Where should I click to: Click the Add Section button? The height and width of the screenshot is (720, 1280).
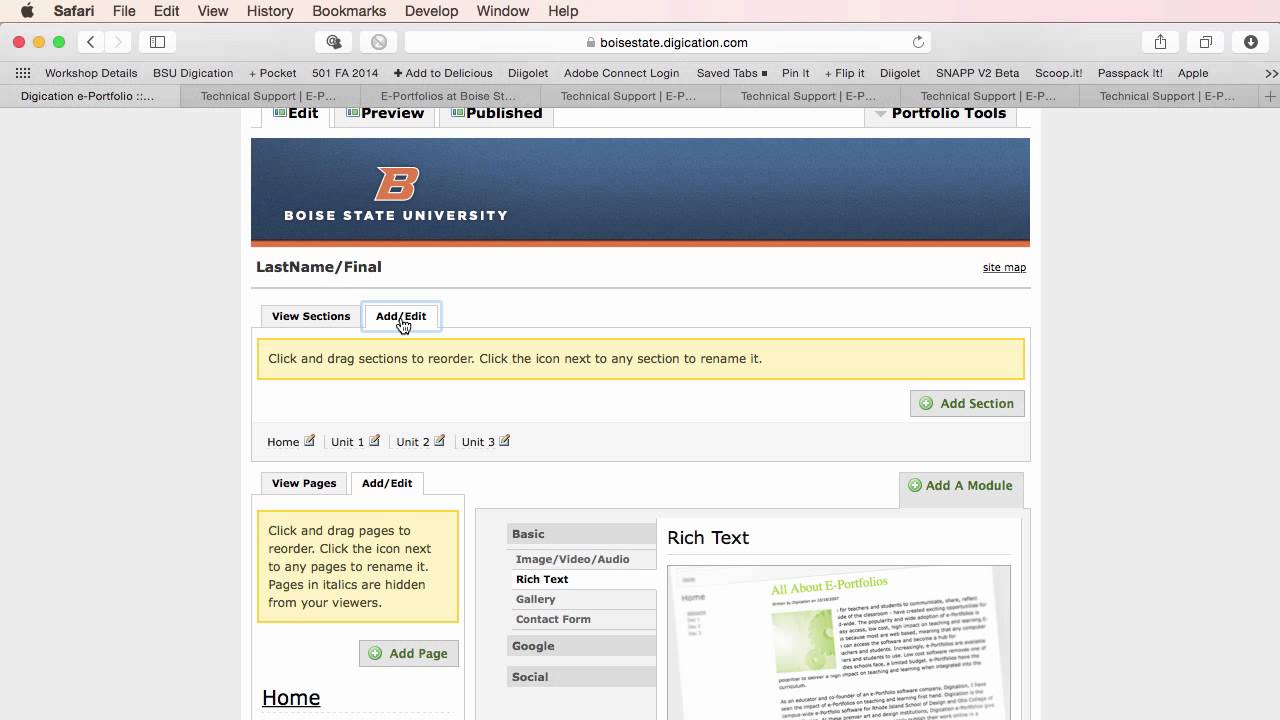point(967,403)
